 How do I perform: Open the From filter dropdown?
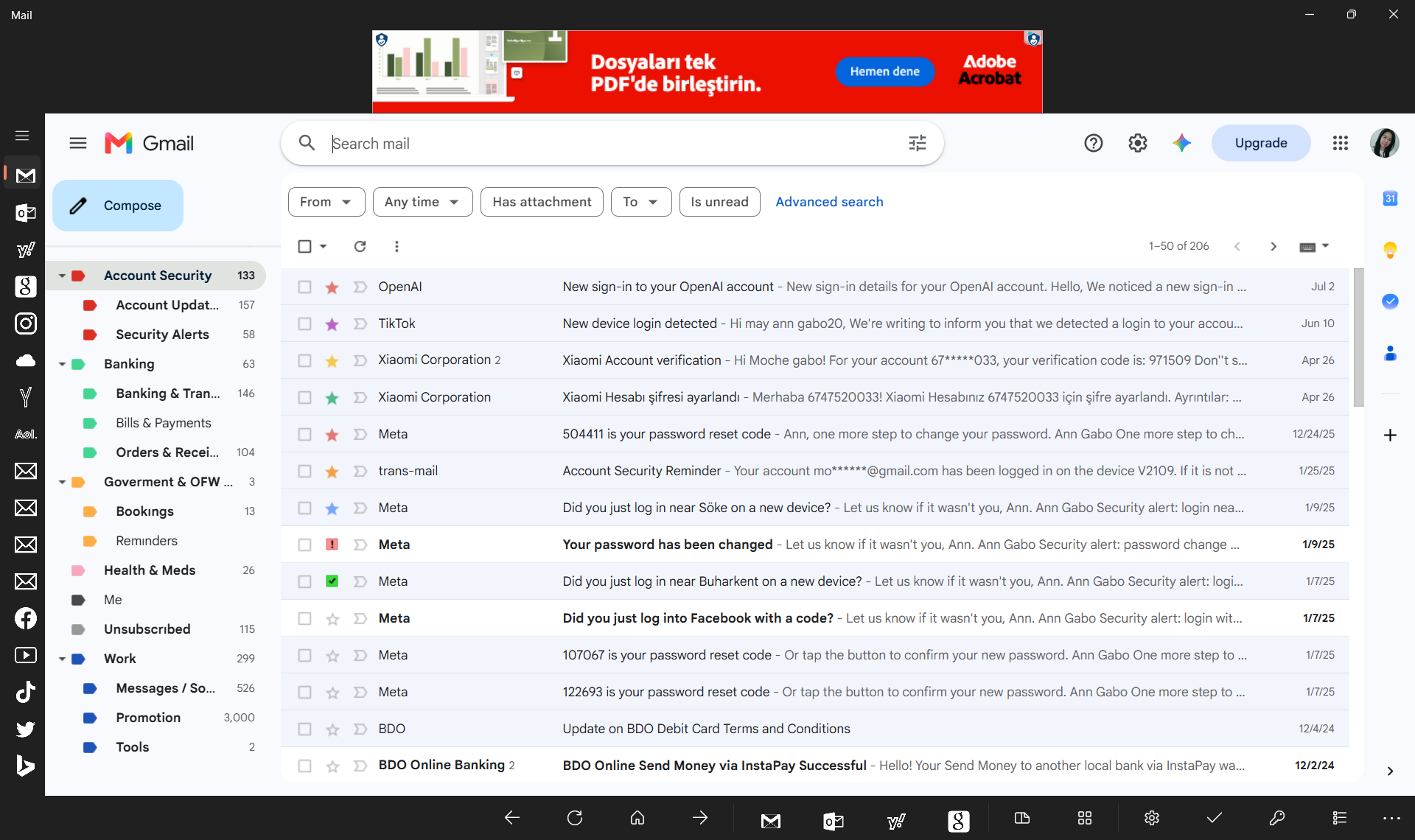click(x=326, y=202)
